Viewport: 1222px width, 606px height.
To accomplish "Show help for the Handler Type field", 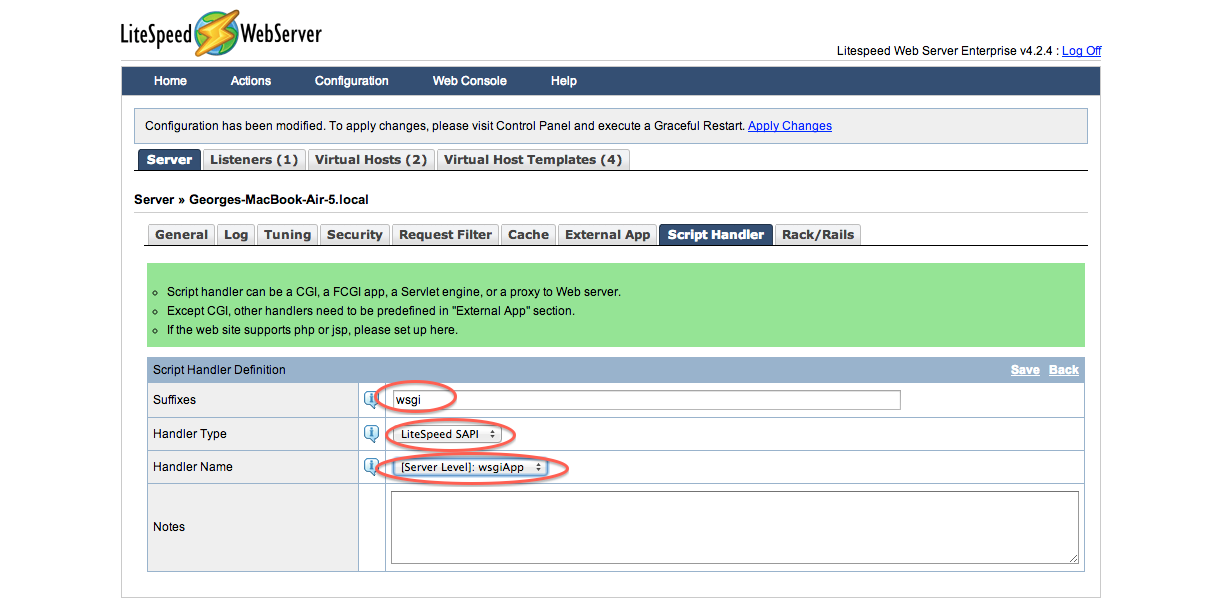I will [372, 434].
